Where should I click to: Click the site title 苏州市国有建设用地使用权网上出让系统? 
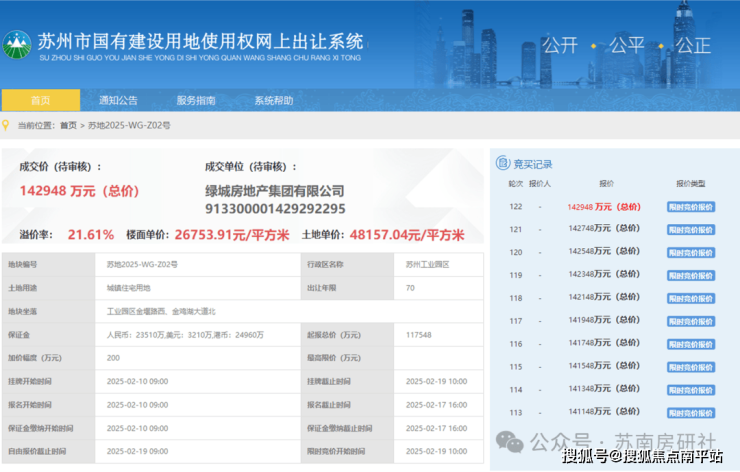pyautogui.click(x=200, y=42)
